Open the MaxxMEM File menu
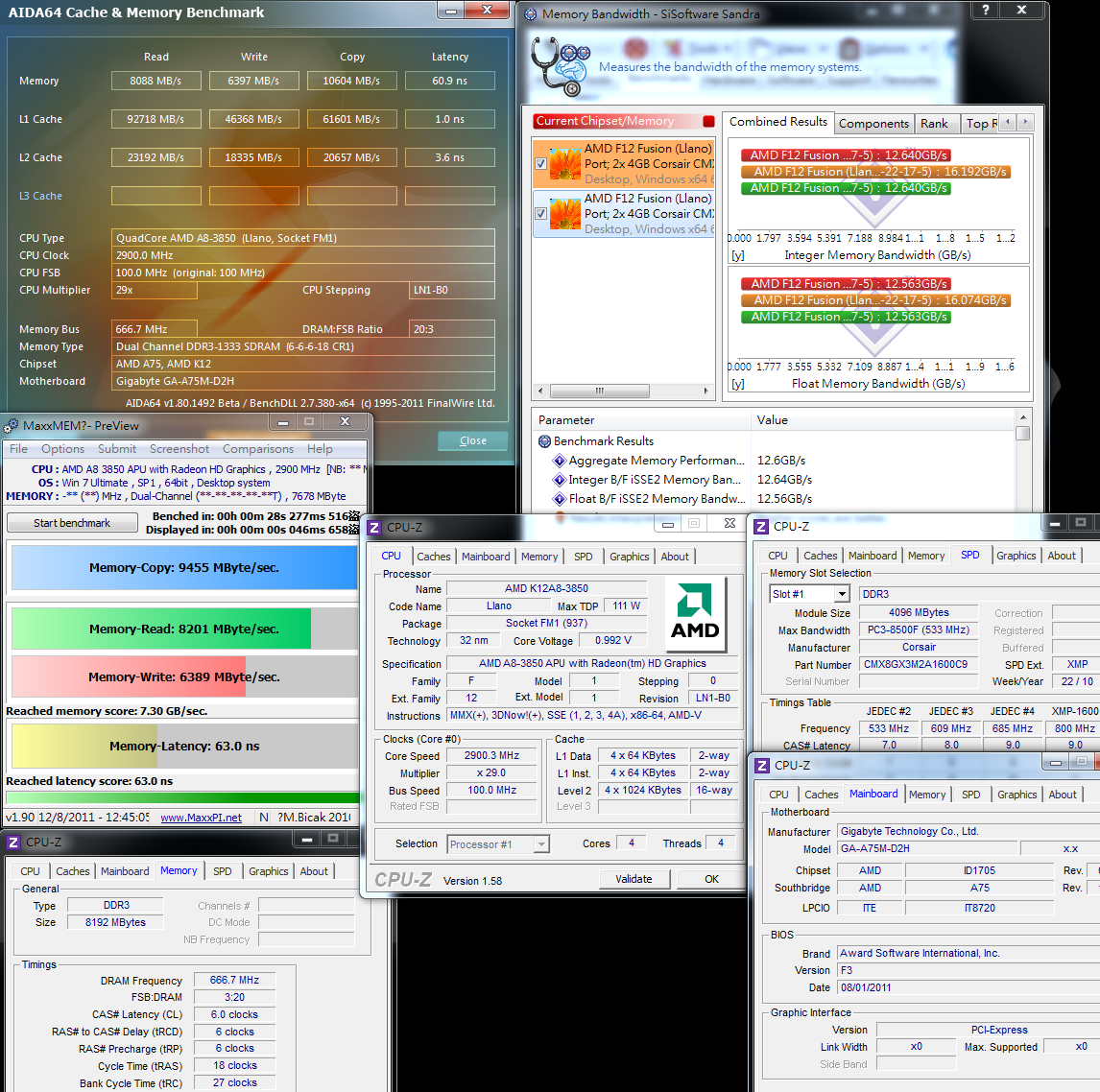This screenshot has height=1092, width=1100. 19,449
